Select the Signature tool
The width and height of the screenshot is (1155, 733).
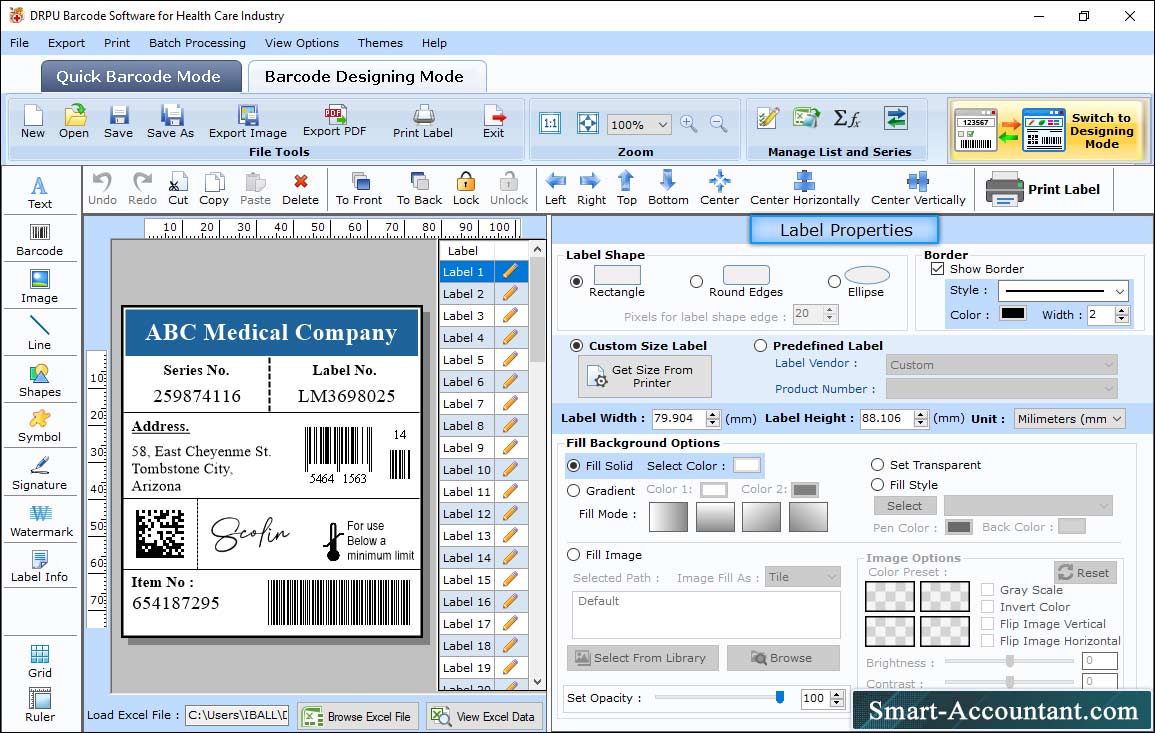[x=40, y=474]
